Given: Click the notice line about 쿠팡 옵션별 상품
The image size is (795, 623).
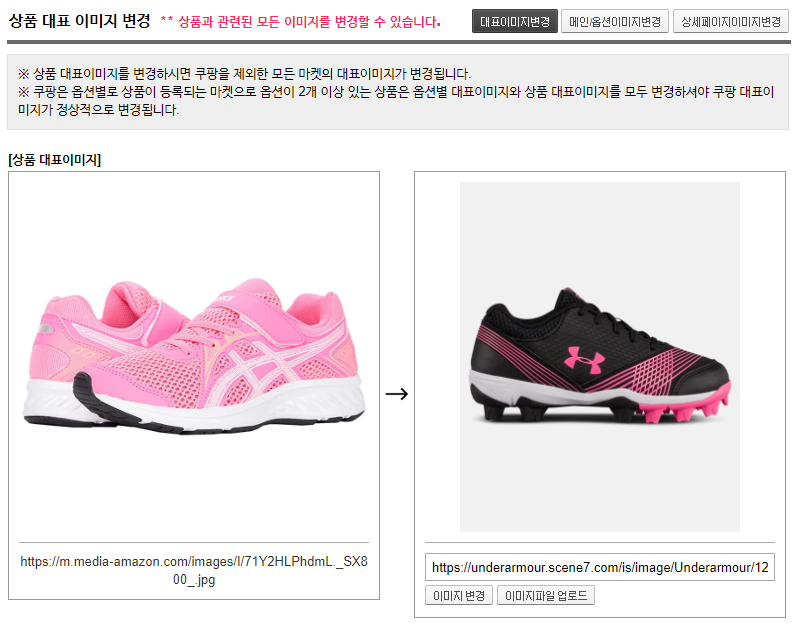Looking at the screenshot, I should (x=396, y=100).
